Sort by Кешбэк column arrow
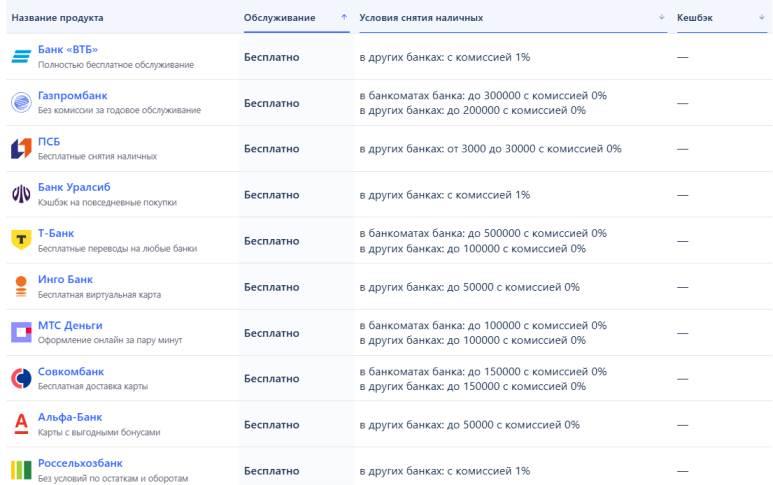 point(762,18)
